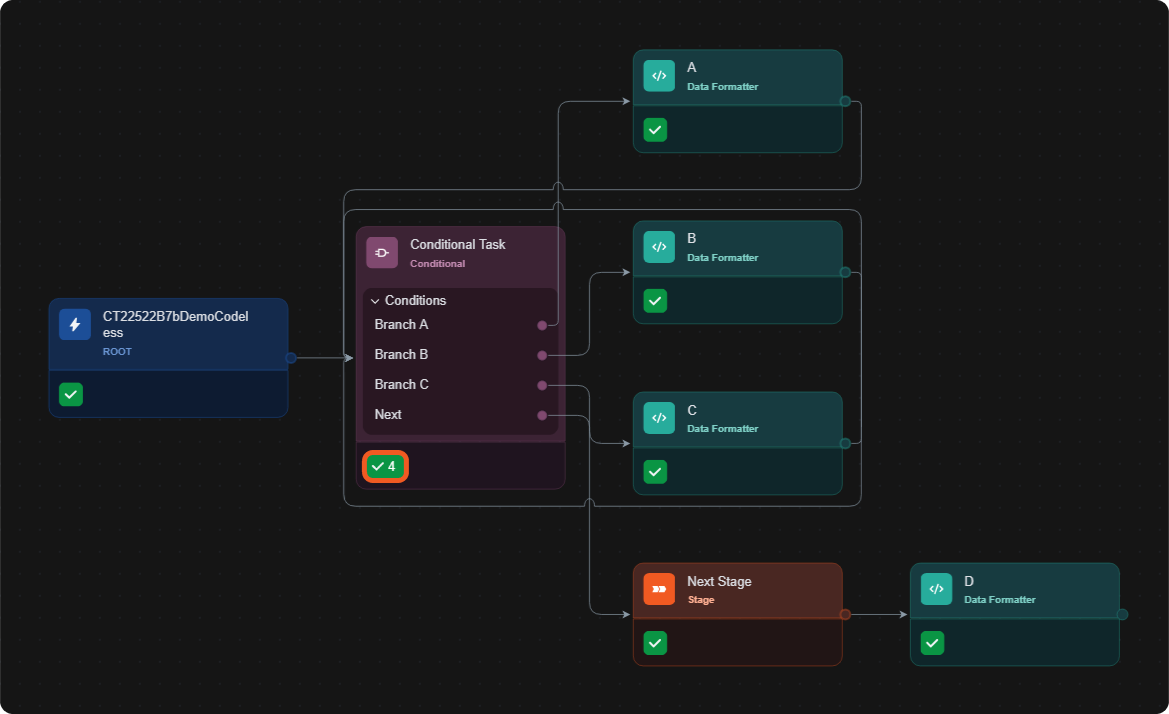Image resolution: width=1169 pixels, height=714 pixels.
Task: Click the Conditional Task status badge showing 4
Action: point(385,467)
